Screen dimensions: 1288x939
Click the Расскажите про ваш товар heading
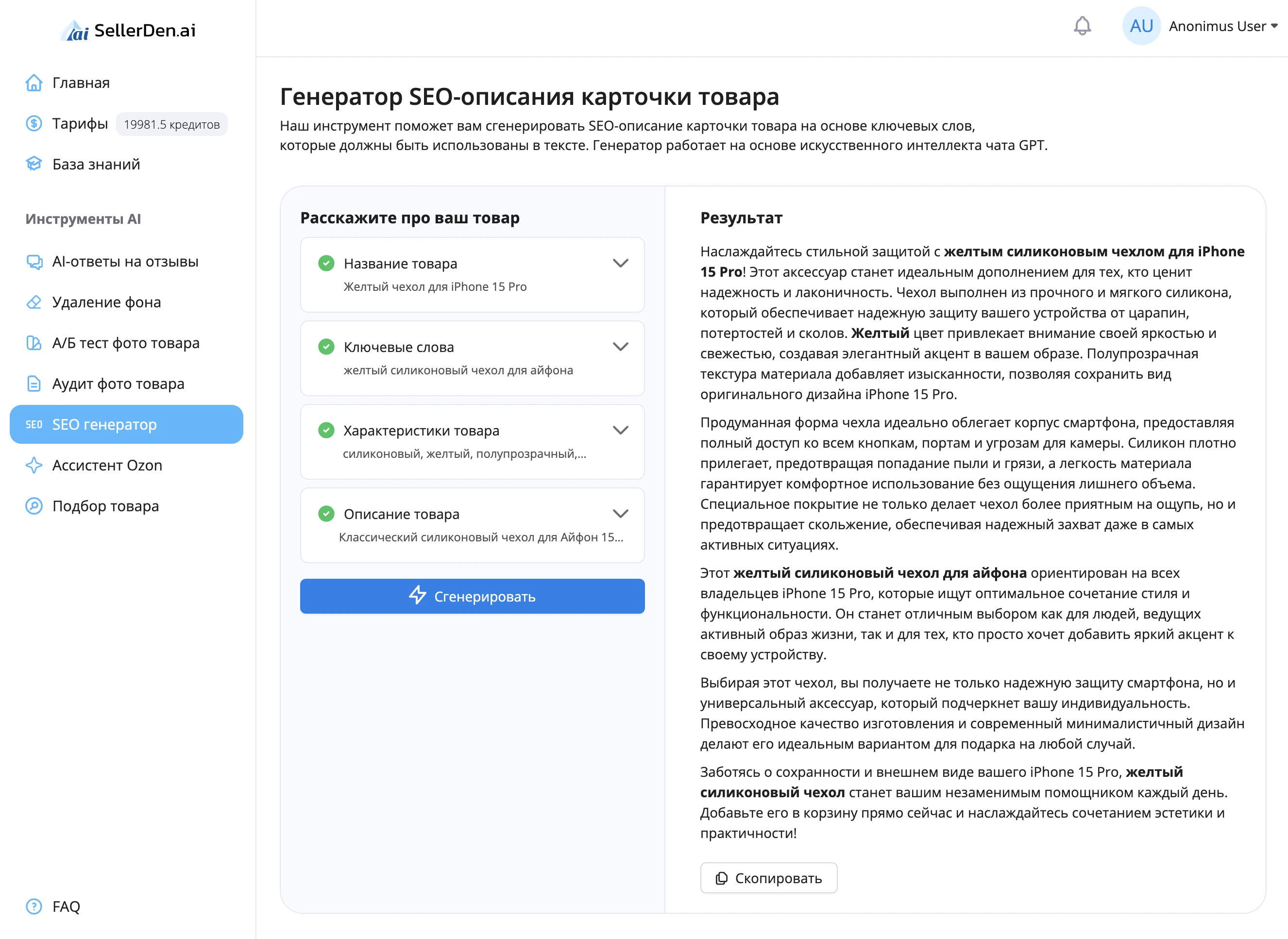(x=409, y=218)
